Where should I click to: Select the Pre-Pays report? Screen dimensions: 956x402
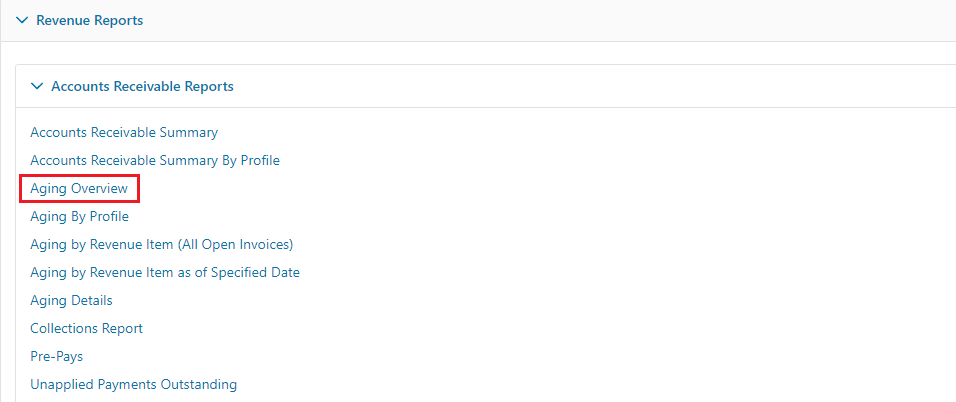pos(57,356)
